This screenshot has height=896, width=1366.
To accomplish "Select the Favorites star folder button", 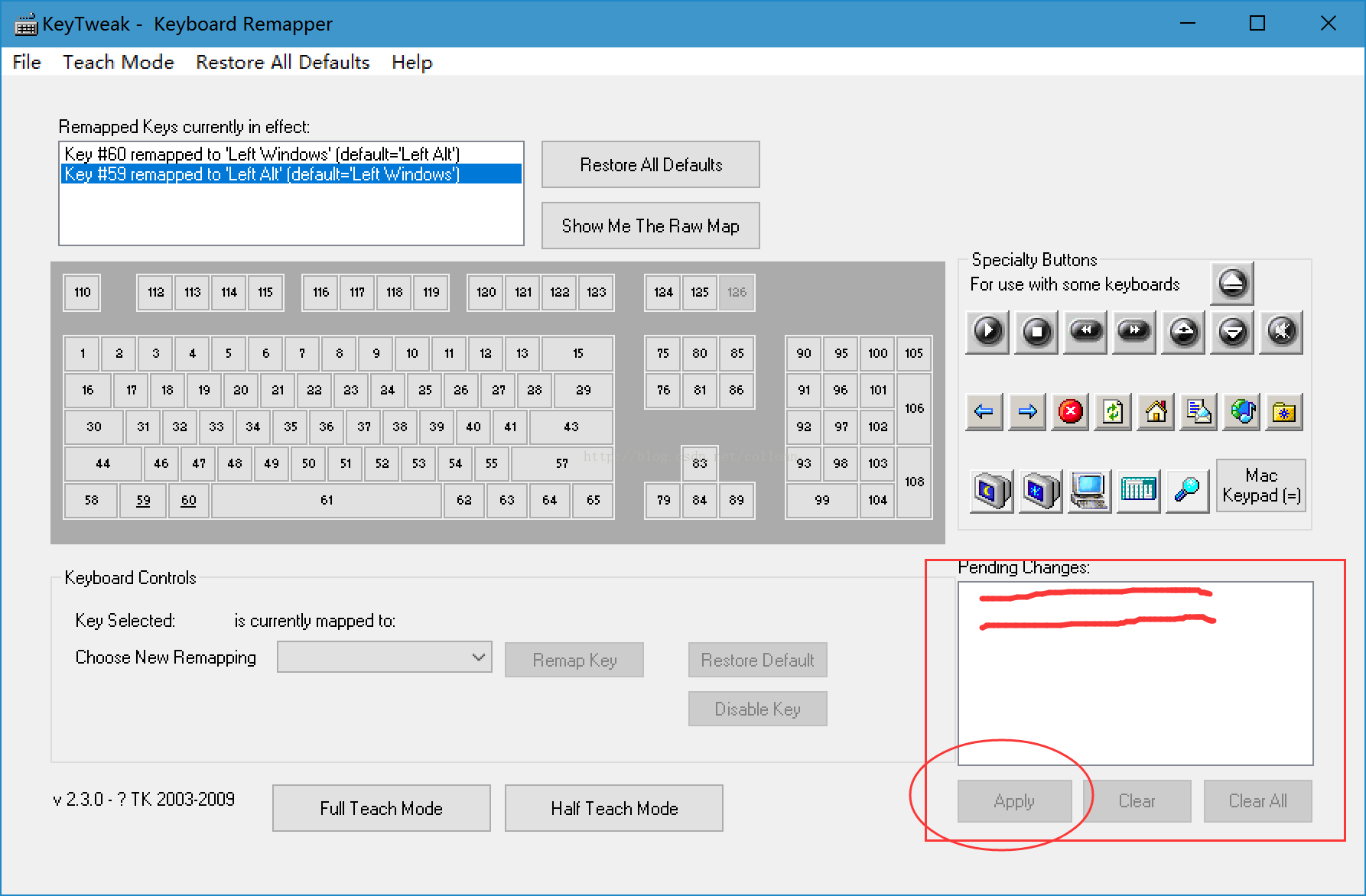I will [1284, 412].
